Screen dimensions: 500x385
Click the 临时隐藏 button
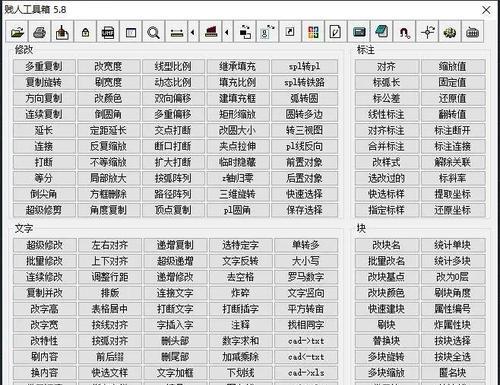[x=238, y=162]
